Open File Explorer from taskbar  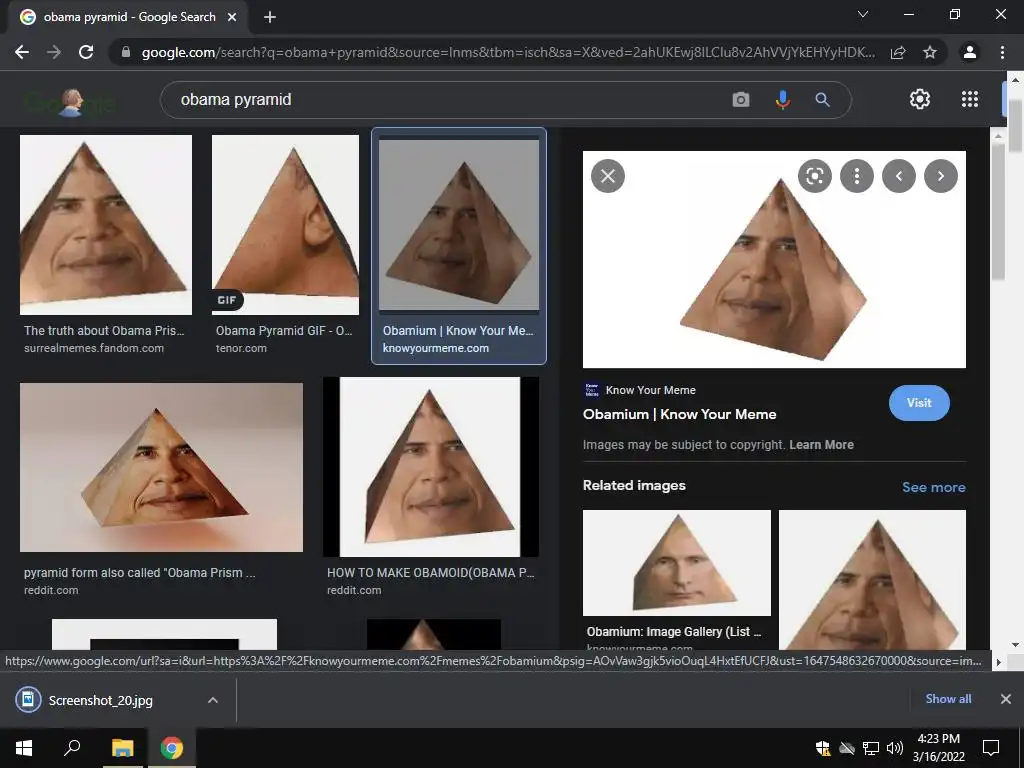122,748
